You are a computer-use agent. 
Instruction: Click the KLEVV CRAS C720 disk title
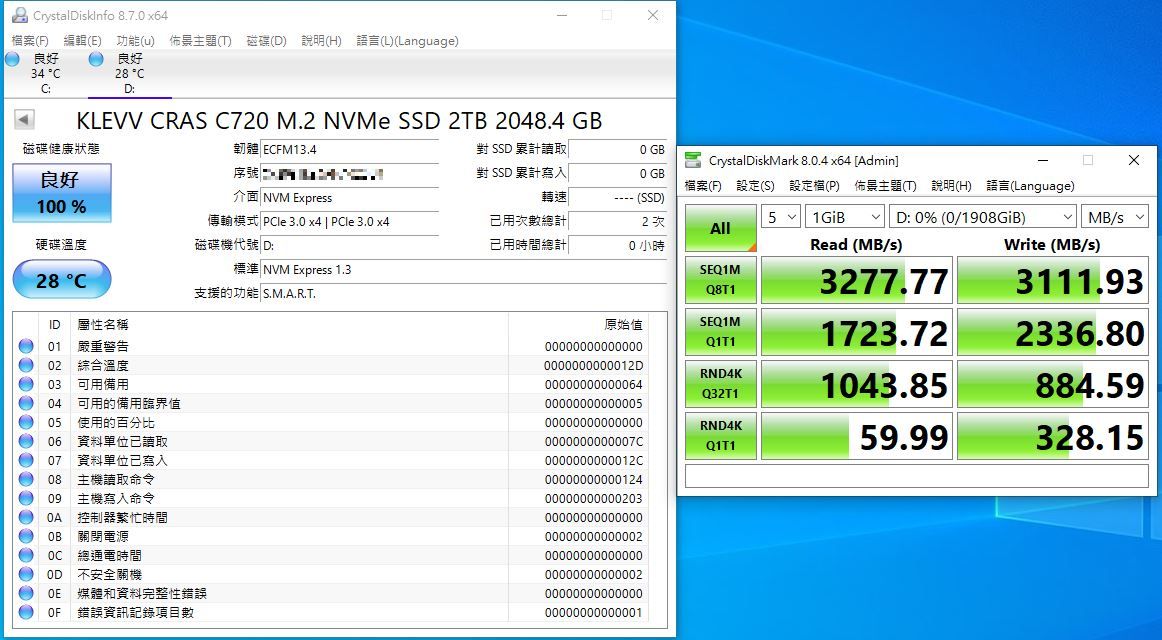click(x=339, y=120)
